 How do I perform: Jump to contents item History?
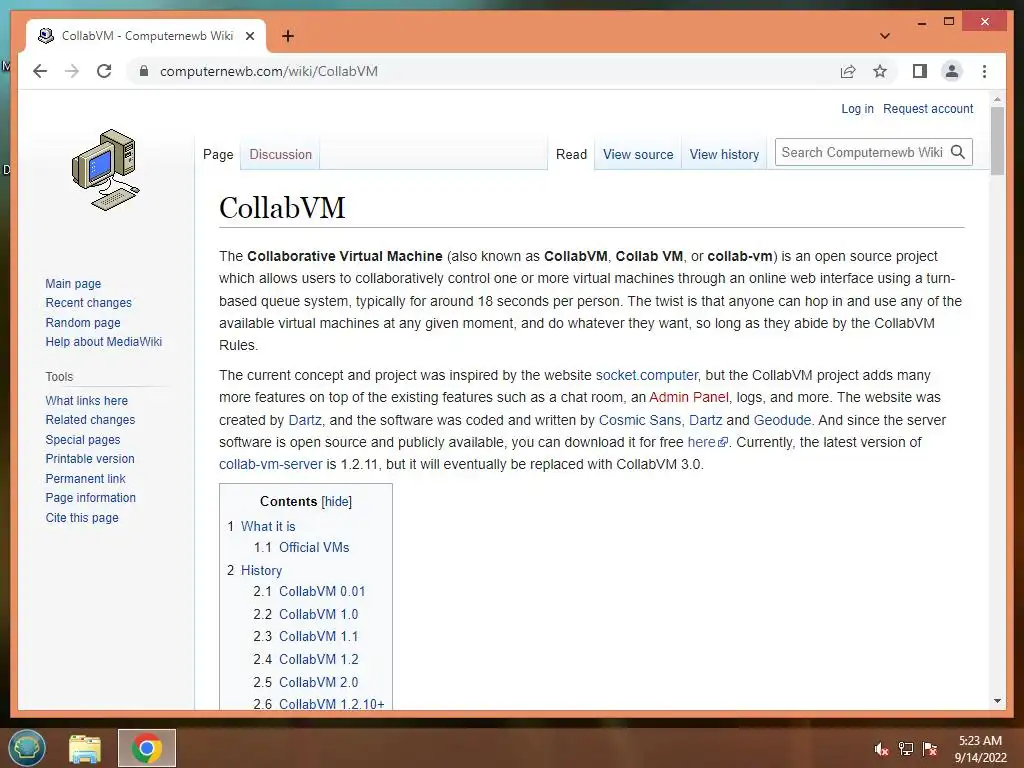pyautogui.click(x=261, y=570)
